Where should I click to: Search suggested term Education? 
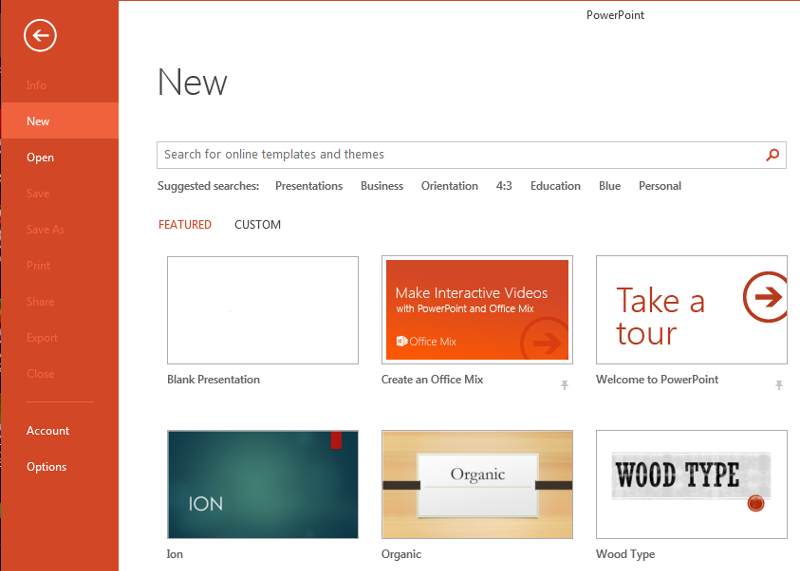[x=555, y=186]
